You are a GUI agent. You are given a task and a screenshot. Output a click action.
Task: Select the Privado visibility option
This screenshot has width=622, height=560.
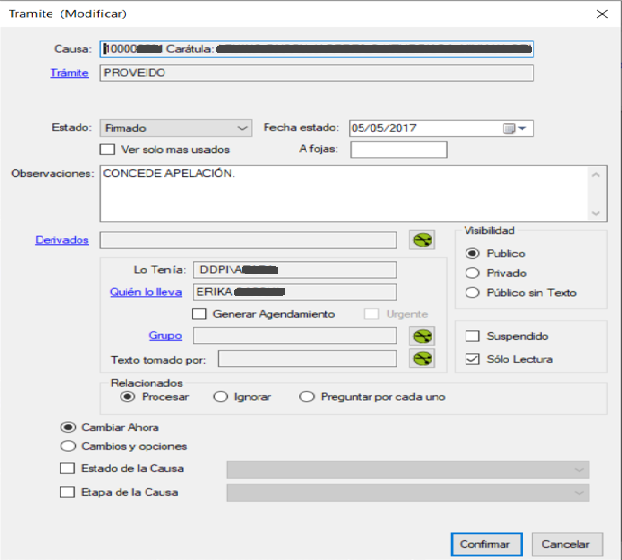pos(474,273)
